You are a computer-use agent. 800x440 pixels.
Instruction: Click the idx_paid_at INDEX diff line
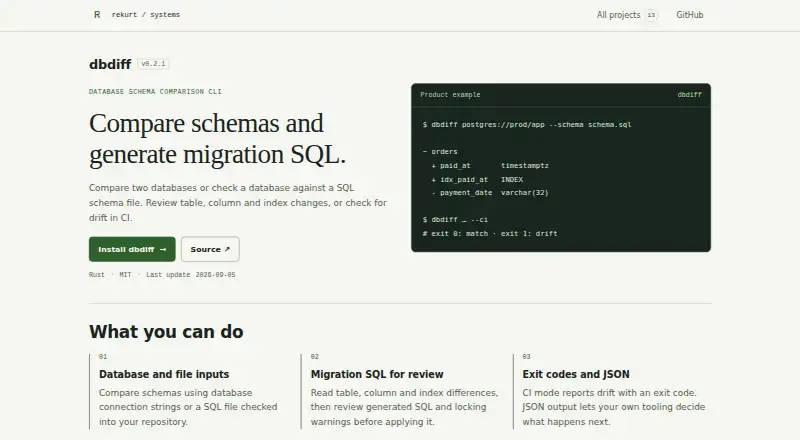pos(477,180)
